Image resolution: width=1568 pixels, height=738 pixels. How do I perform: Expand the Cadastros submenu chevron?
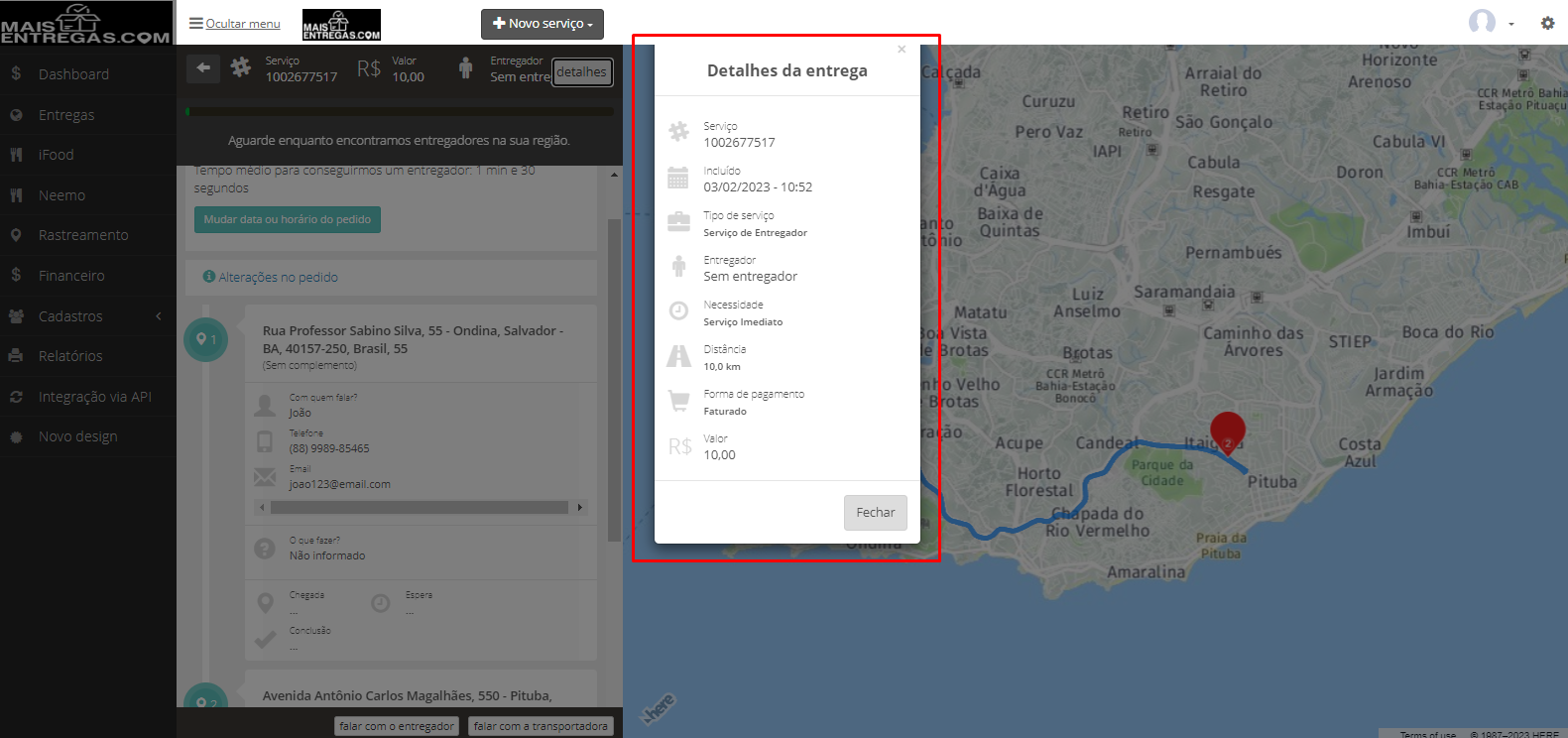click(159, 316)
